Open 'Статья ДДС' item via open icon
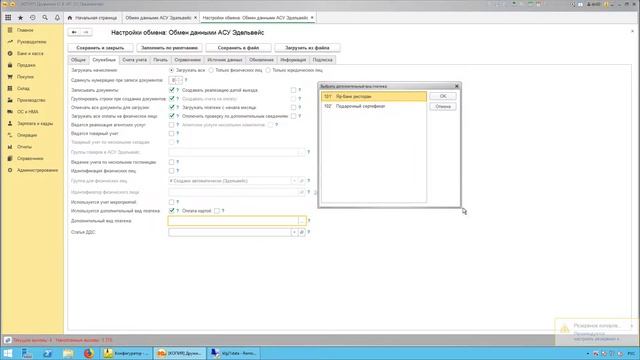The image size is (640, 360). click(302, 232)
